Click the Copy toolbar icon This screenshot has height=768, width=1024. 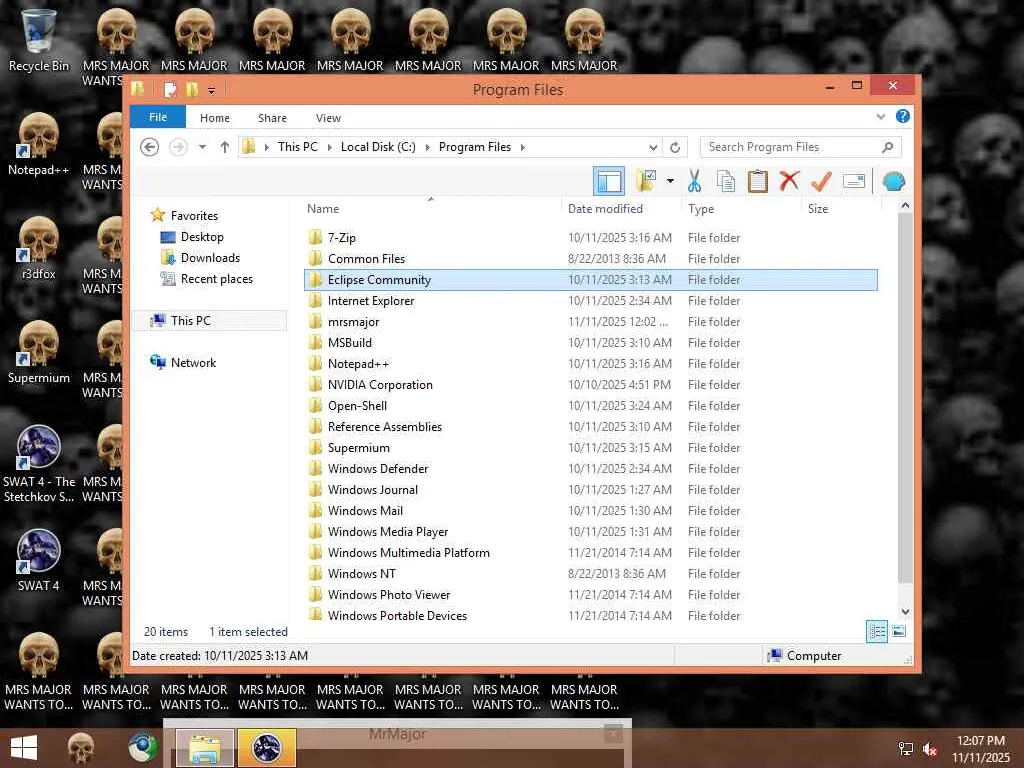(726, 181)
